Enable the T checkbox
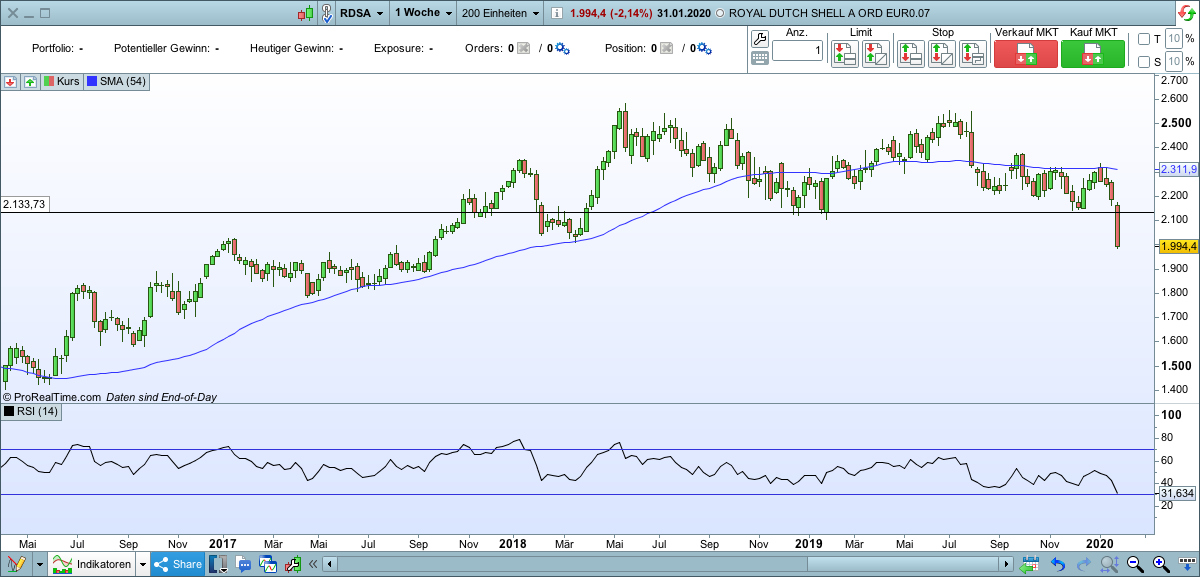This screenshot has height=577, width=1200. 1145,39
